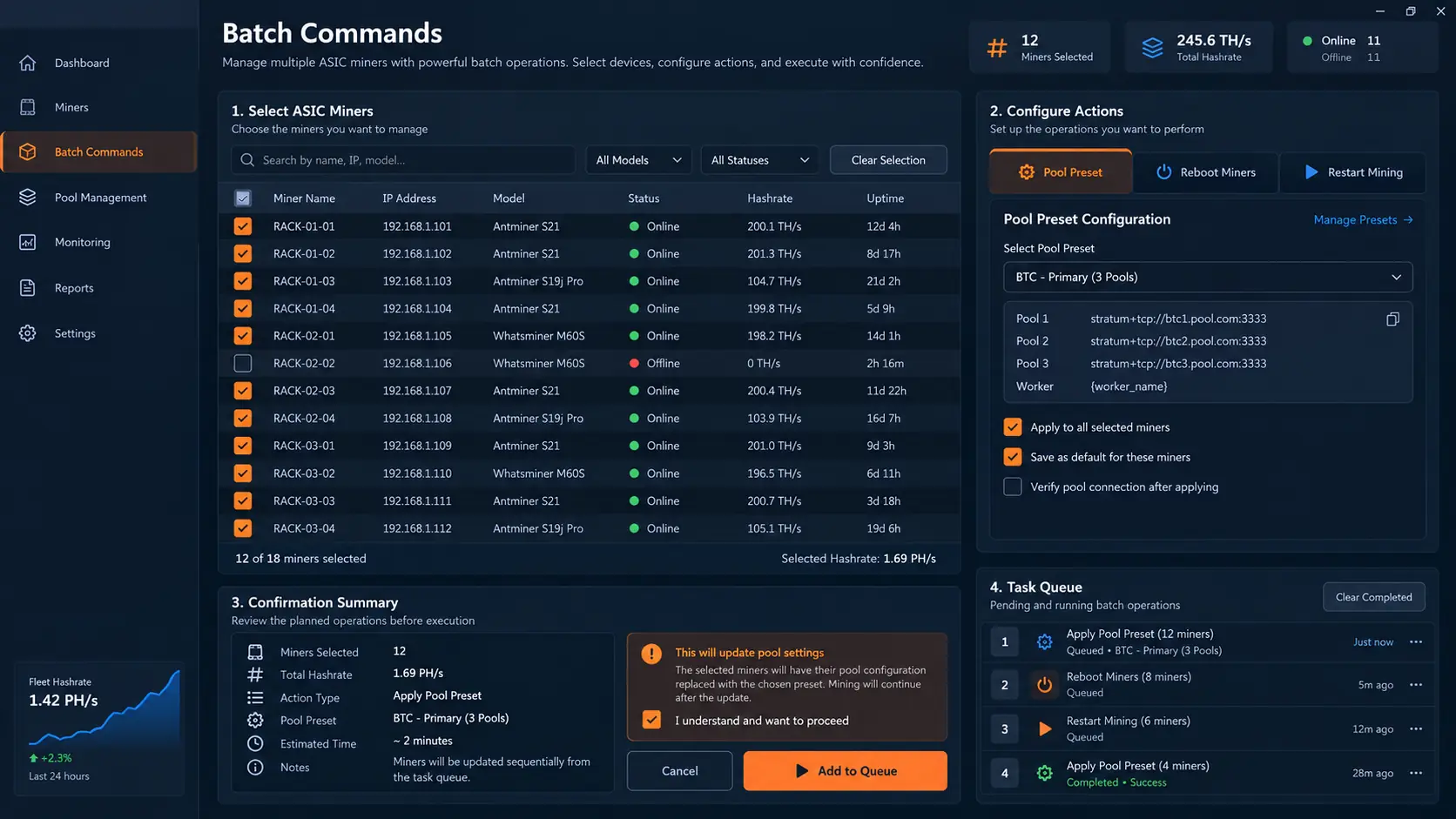Open more options for Reboot Miners task
Viewport: 1456px width, 819px height.
[1416, 685]
